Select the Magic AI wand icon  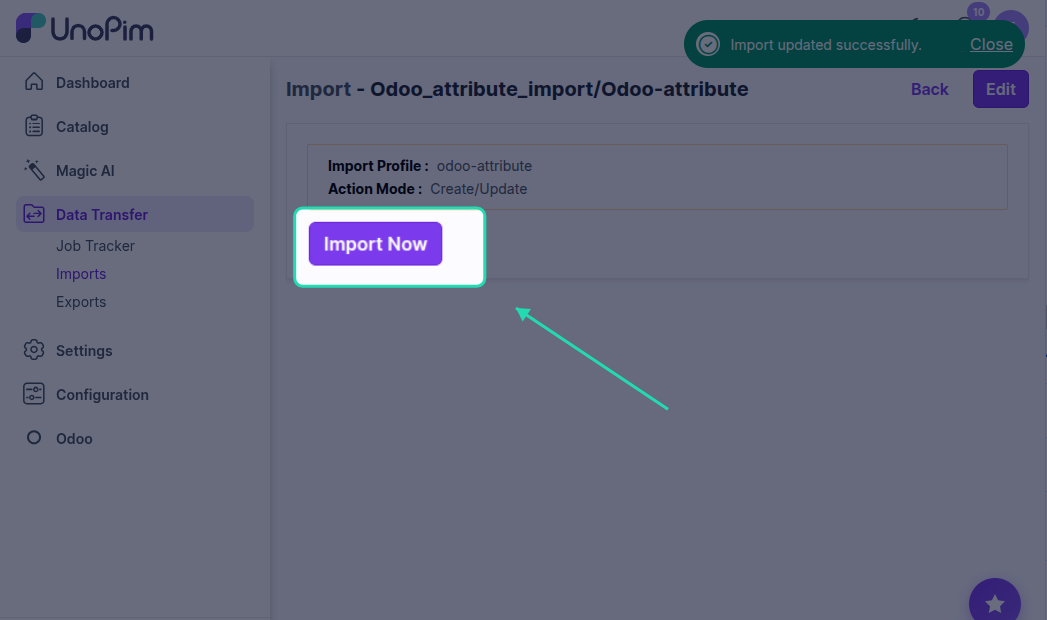pos(34,170)
